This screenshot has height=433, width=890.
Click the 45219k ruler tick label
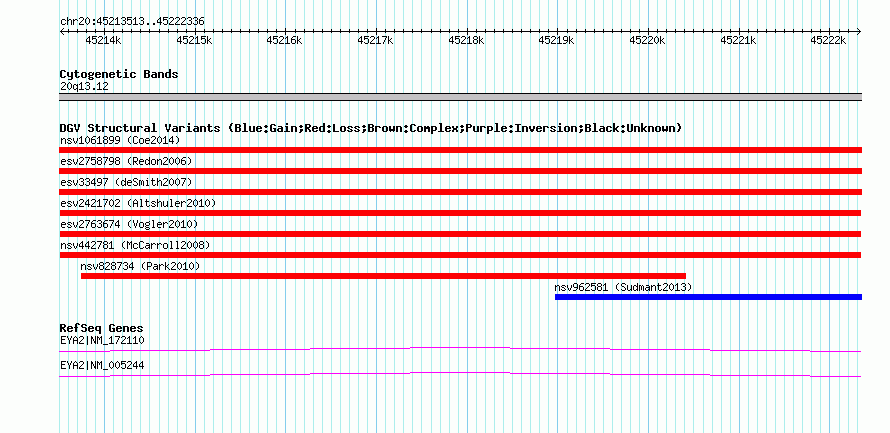pos(556,40)
